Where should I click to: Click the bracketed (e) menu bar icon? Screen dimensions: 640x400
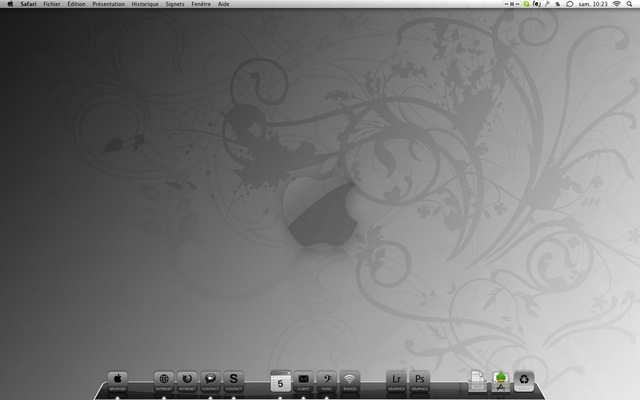click(537, 4)
